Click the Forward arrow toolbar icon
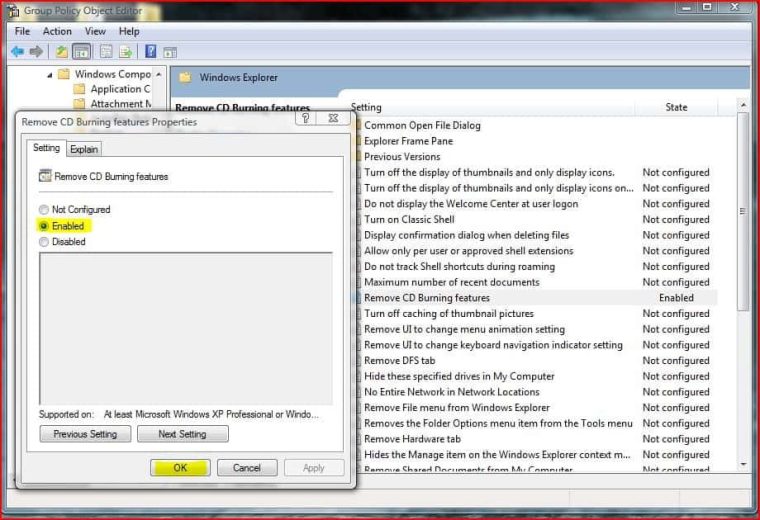This screenshot has height=520, width=760. 36,51
